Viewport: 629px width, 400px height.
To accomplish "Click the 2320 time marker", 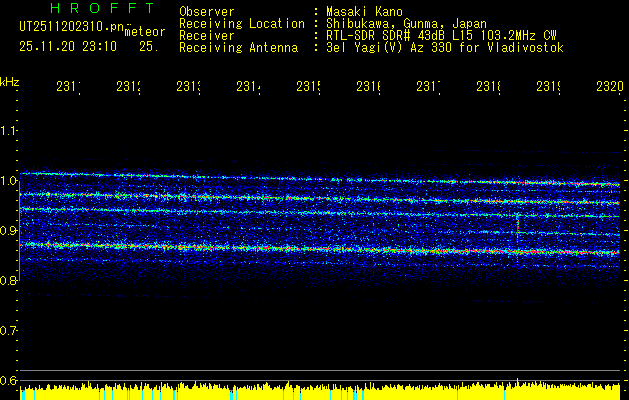I will [x=610, y=87].
